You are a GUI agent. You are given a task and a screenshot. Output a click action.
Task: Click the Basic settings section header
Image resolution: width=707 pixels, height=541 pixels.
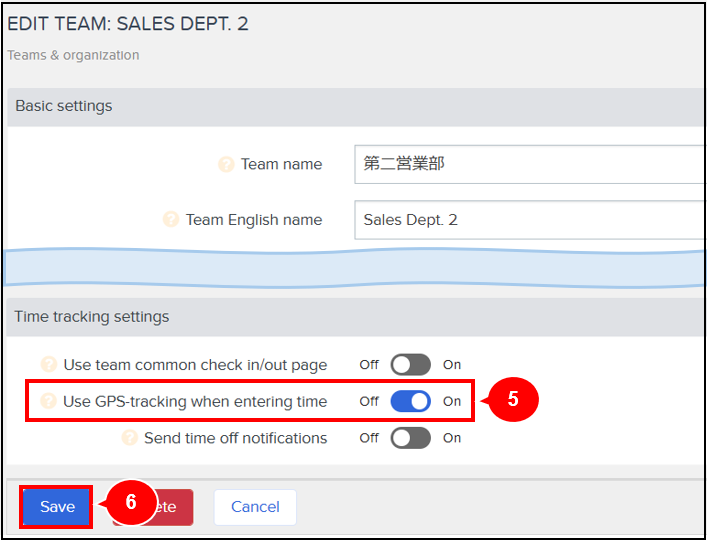click(x=356, y=107)
